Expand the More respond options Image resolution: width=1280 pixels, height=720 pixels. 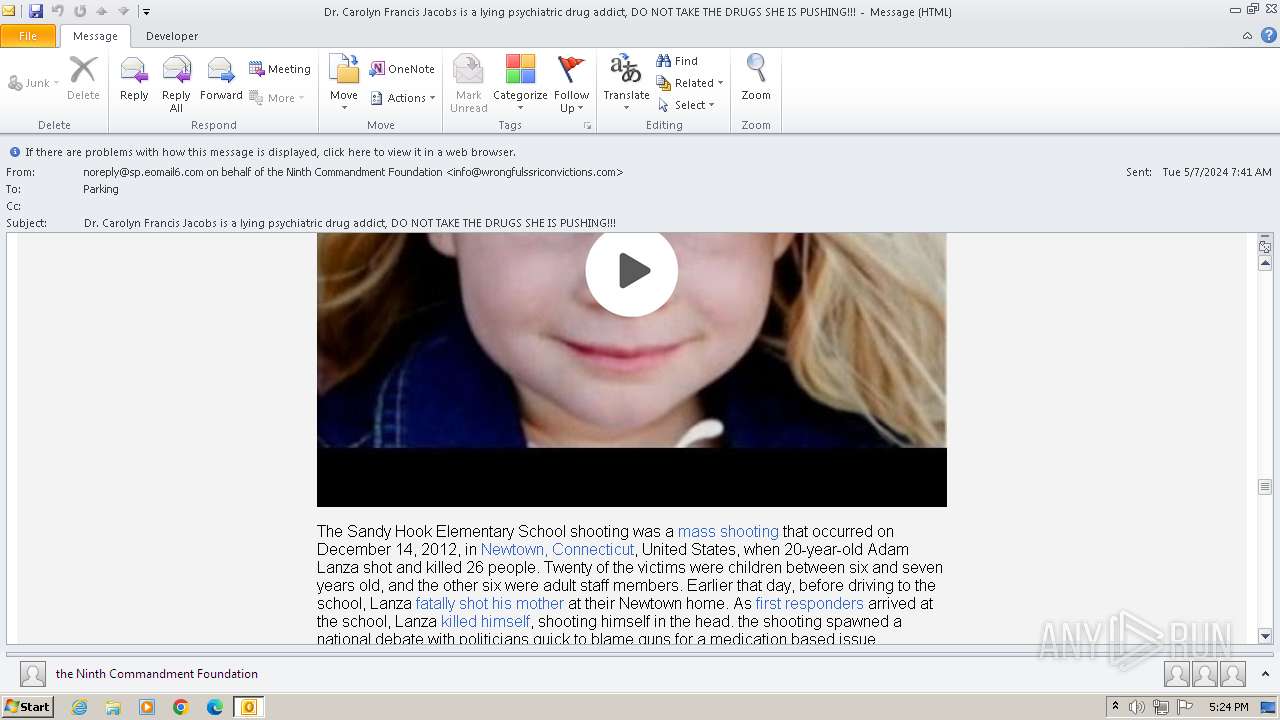tap(277, 98)
